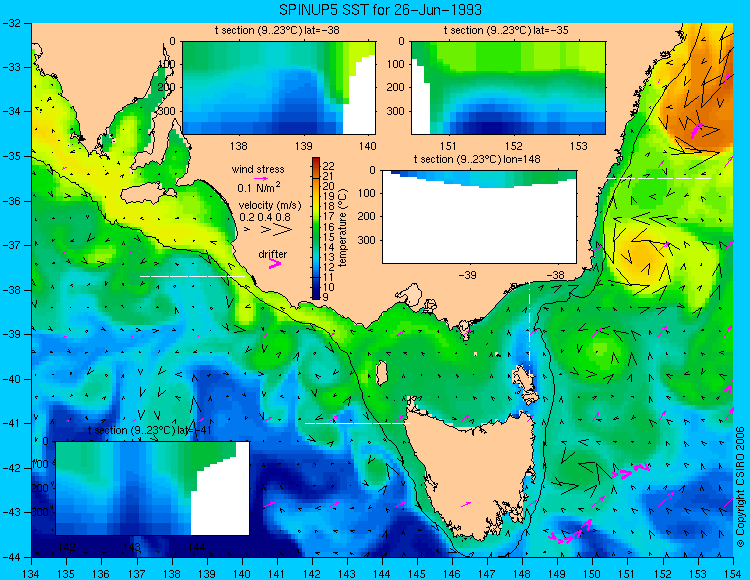Click the 15 tick on the color bar

click(x=329, y=237)
